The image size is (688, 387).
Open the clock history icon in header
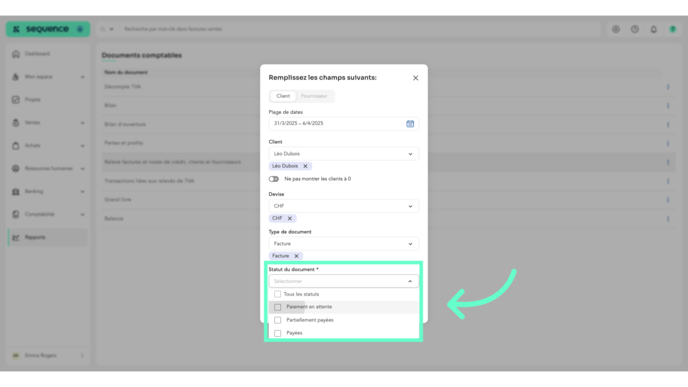[634, 29]
